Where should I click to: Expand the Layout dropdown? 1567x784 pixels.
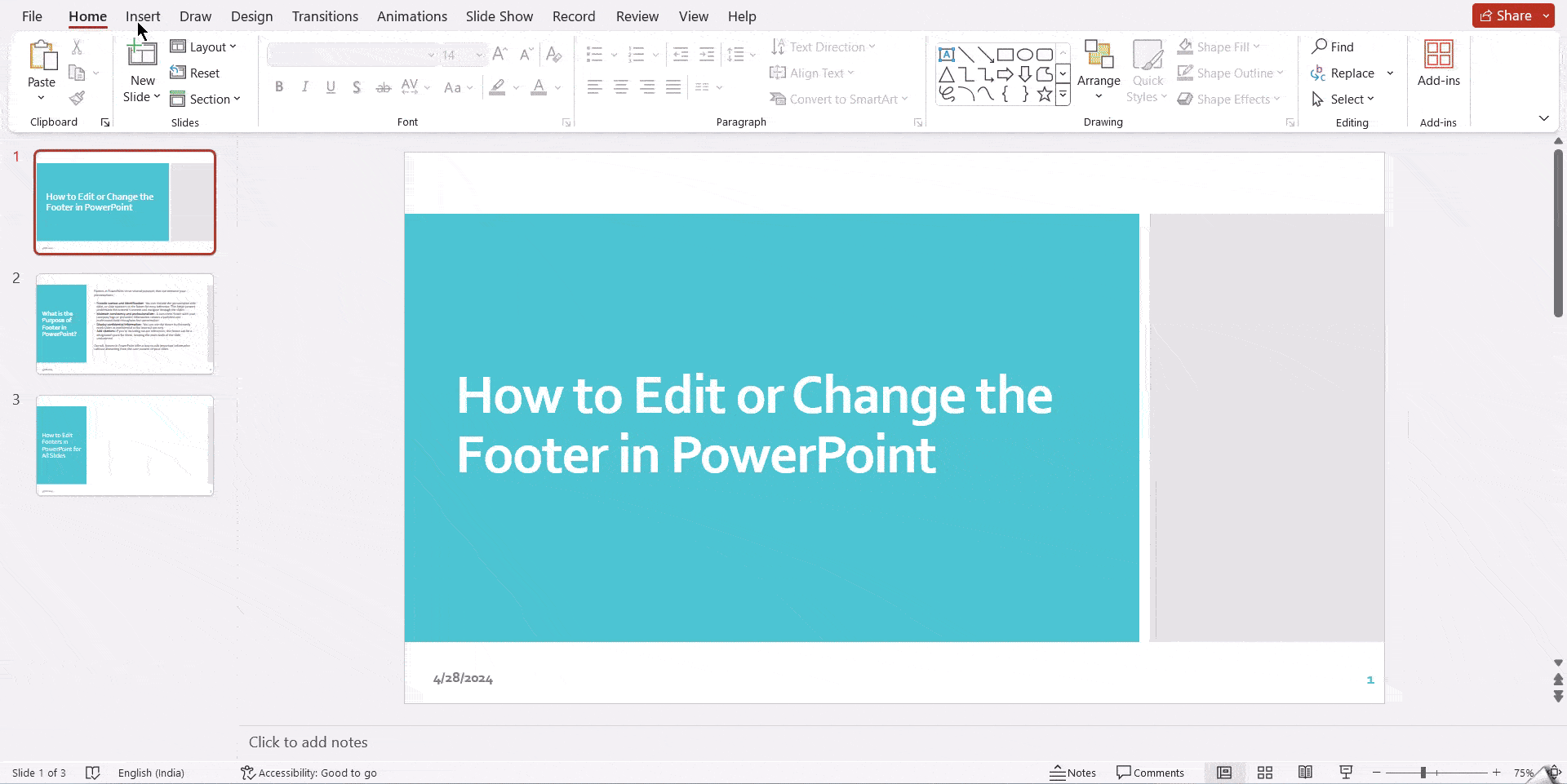204,47
